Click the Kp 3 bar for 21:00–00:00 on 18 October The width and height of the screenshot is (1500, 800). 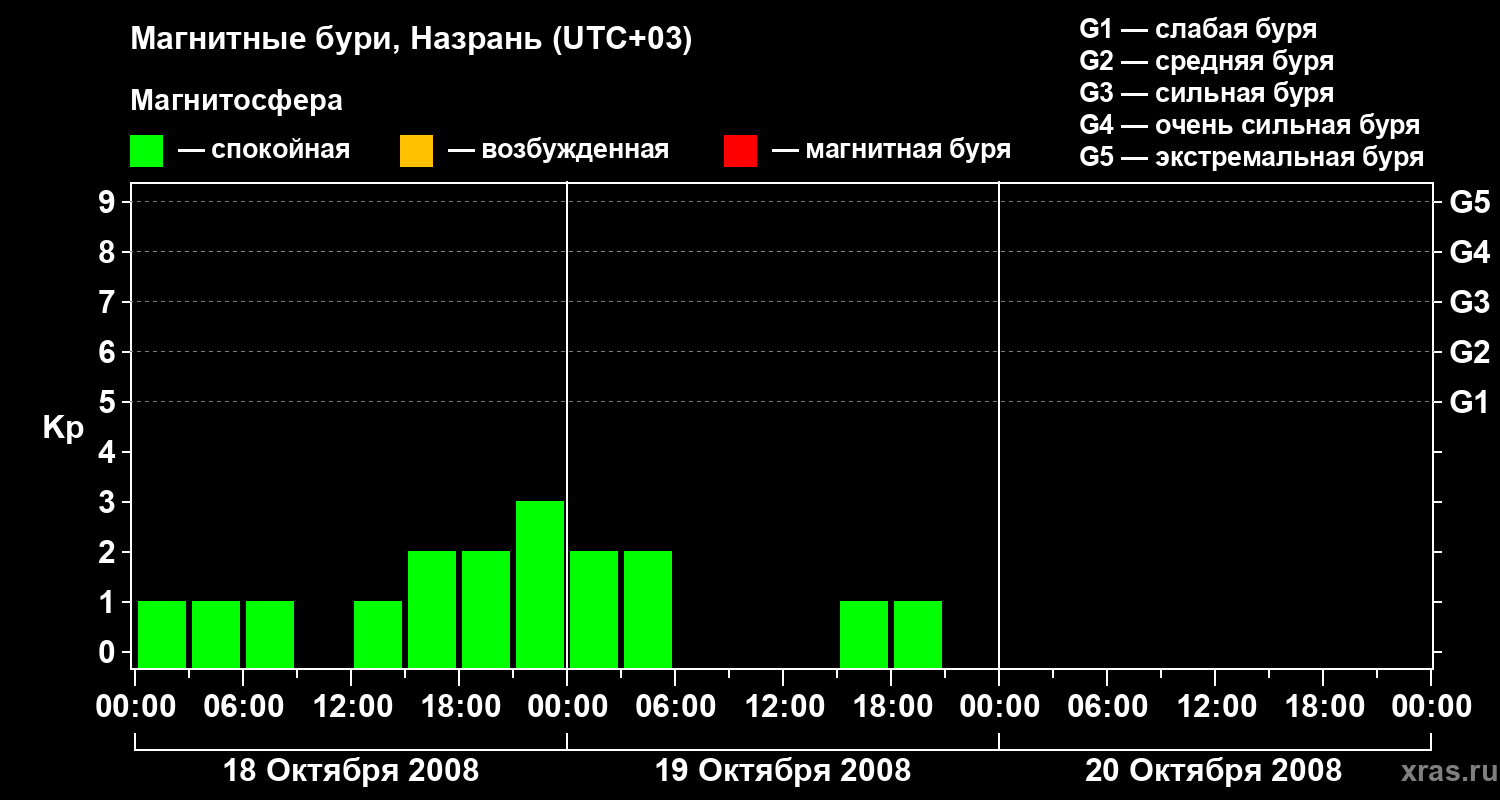point(540,584)
